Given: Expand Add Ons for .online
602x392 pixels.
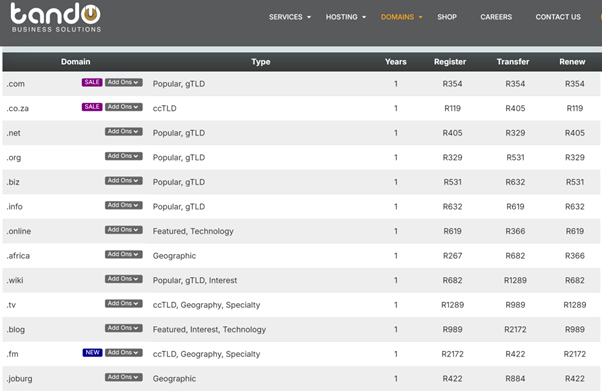Looking at the screenshot, I should [x=124, y=230].
